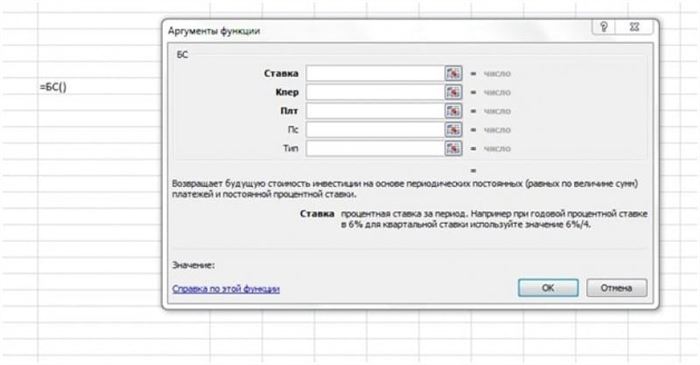The width and height of the screenshot is (700, 365).
Task: Click the Отмена button
Action: [617, 288]
